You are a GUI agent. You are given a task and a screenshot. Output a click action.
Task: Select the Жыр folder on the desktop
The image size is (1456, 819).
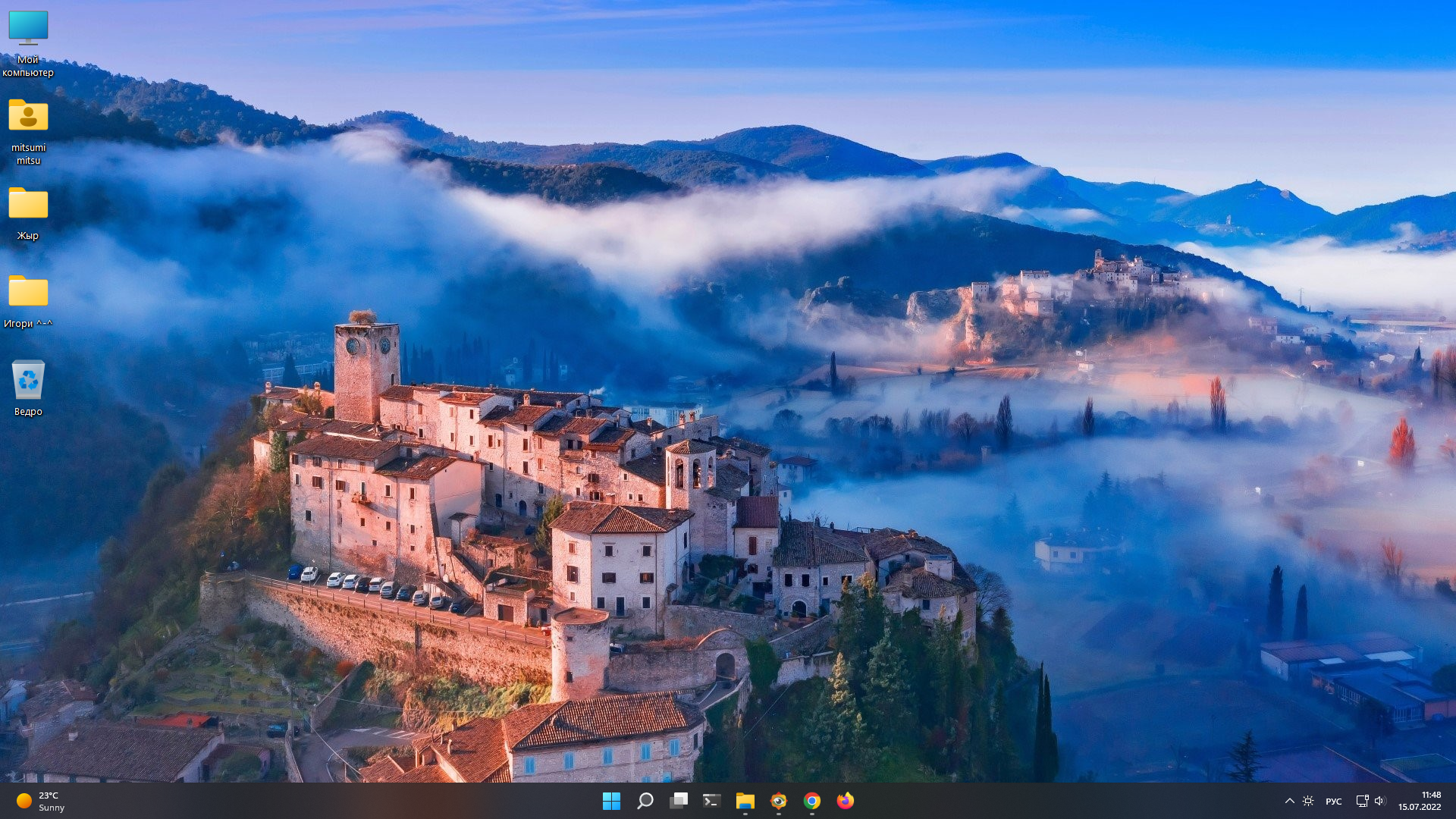pyautogui.click(x=28, y=214)
